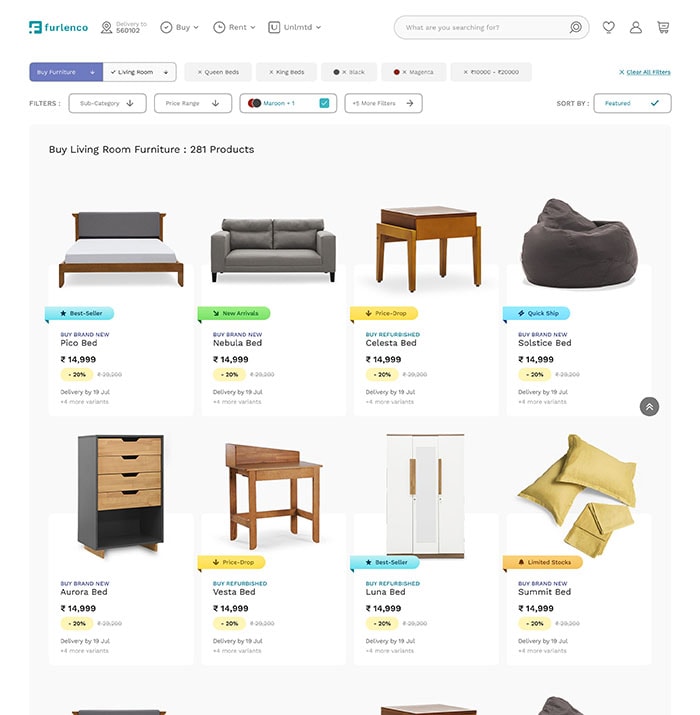
Task: Click the search magnifier icon
Action: (576, 27)
